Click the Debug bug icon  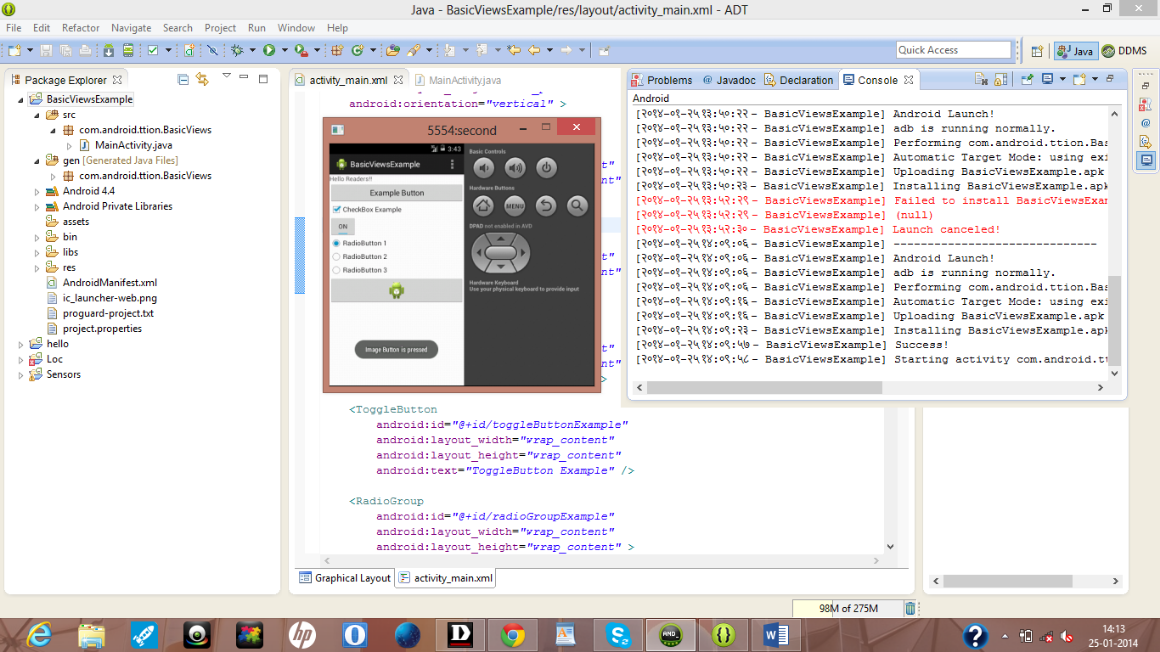tap(237, 50)
